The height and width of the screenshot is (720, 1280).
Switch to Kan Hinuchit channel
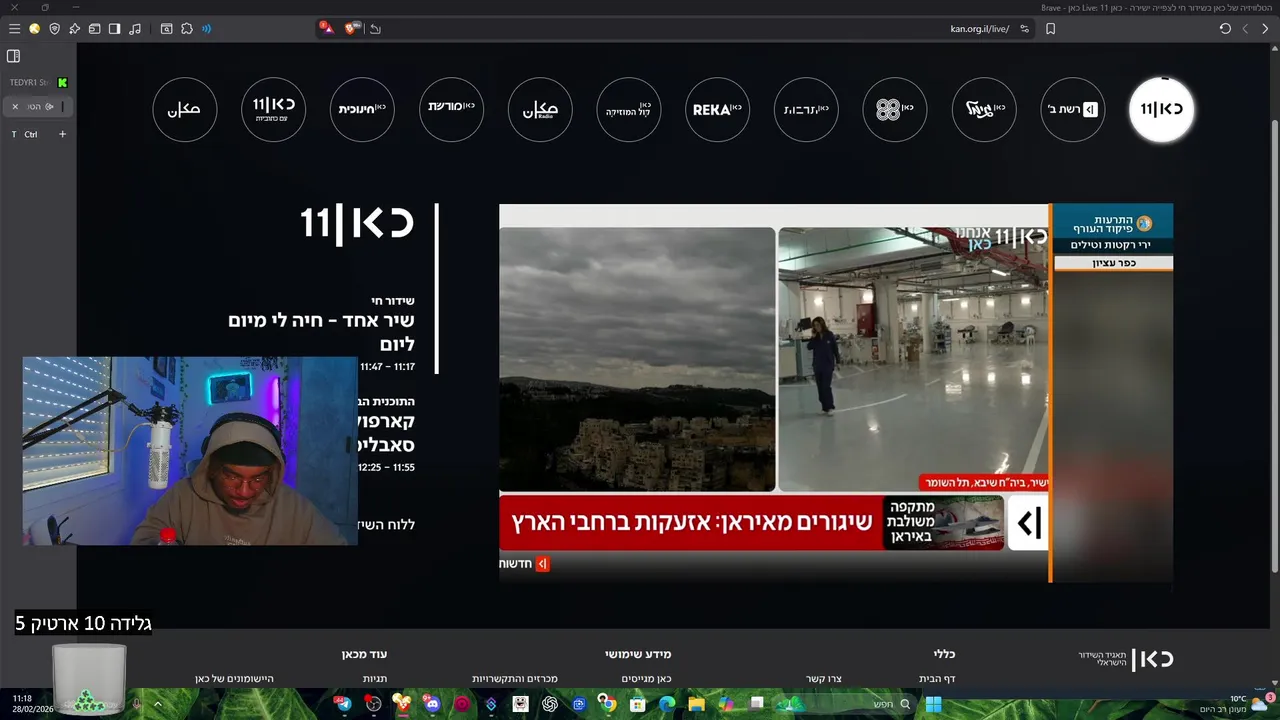362,109
